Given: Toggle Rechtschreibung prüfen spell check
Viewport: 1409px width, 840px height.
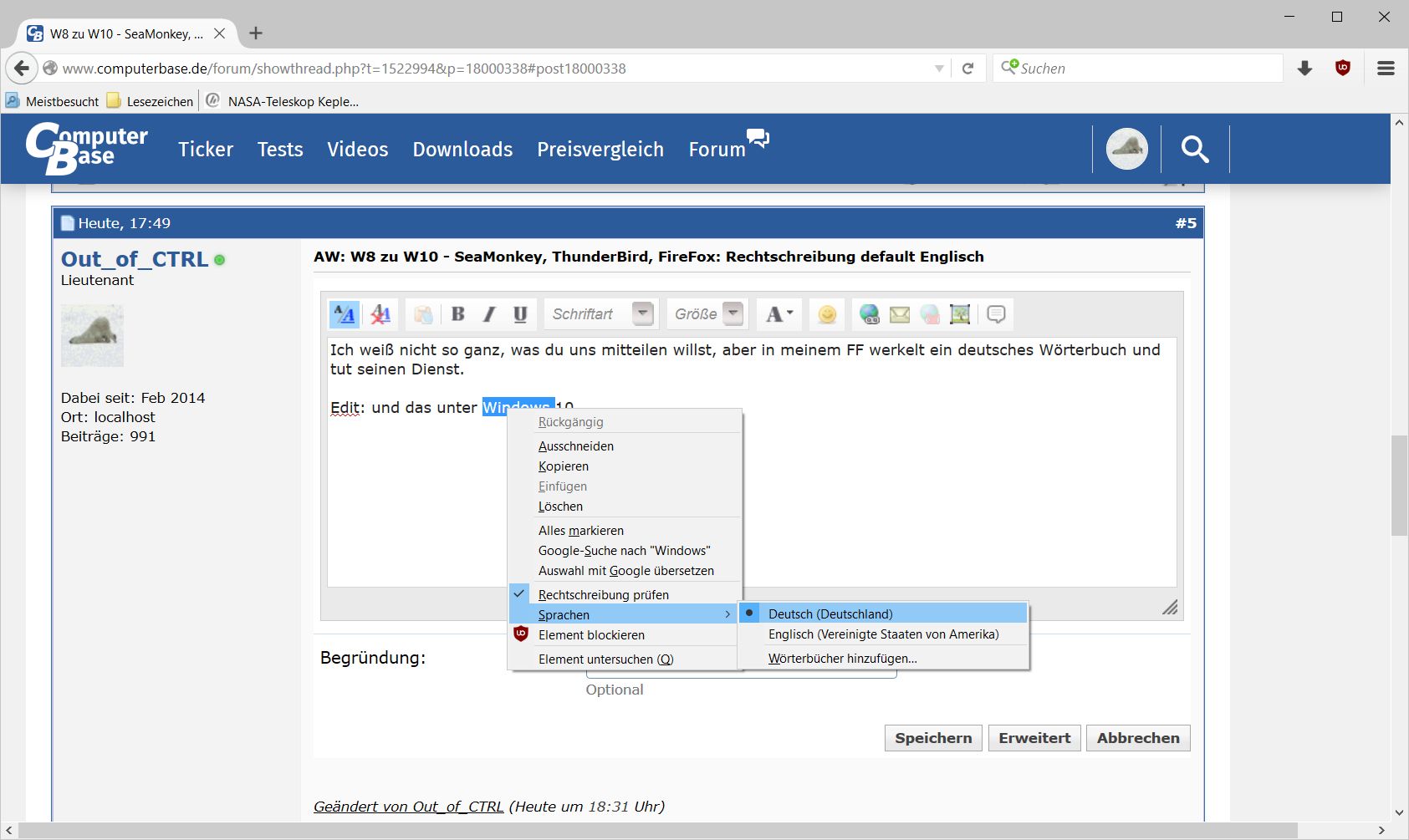Looking at the screenshot, I should (x=625, y=594).
